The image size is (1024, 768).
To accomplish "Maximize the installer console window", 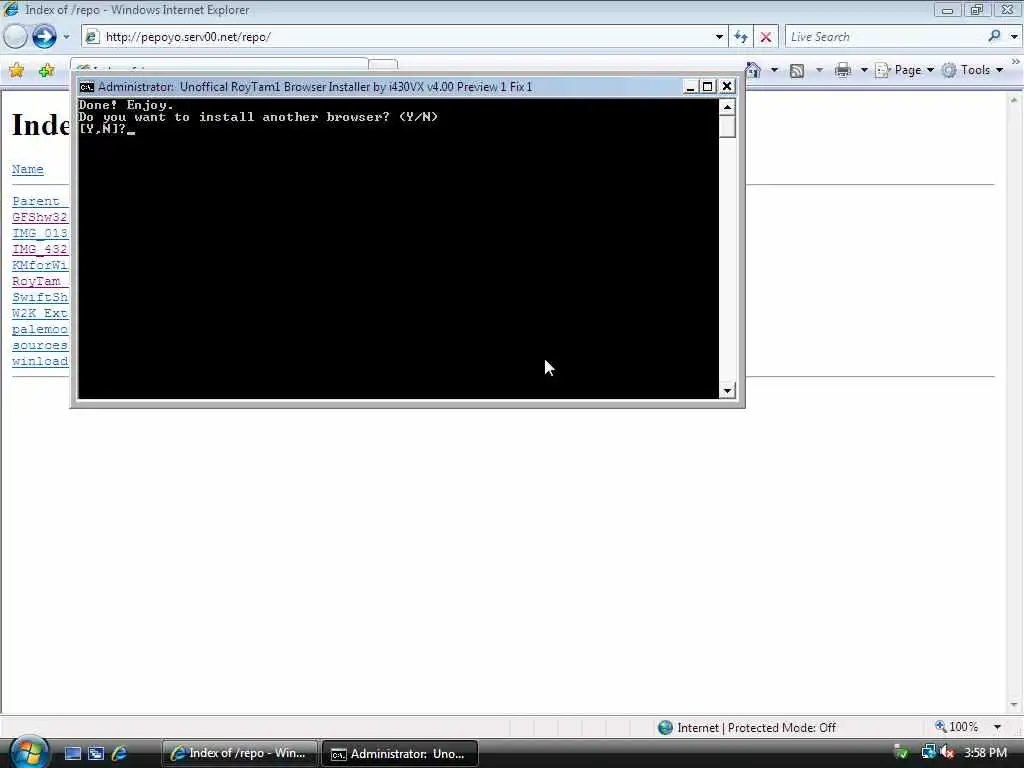I will coord(707,86).
